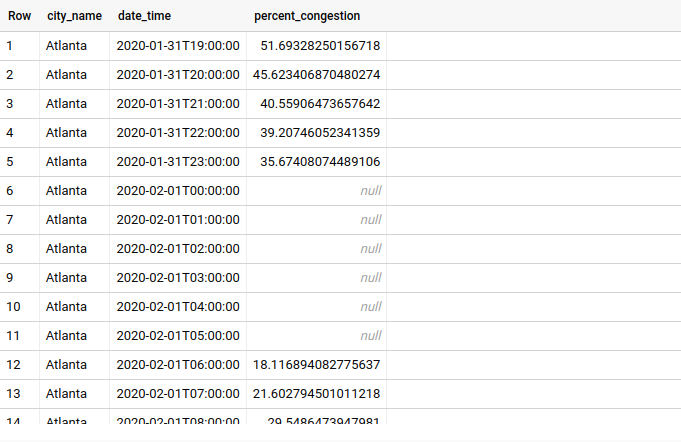
Task: Click the percent_congestion column header
Action: (307, 16)
